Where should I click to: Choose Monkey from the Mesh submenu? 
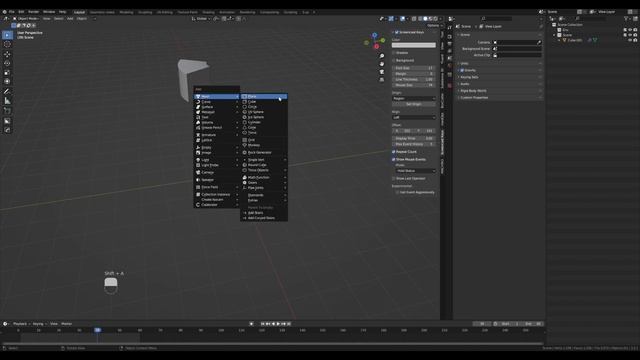[264, 145]
